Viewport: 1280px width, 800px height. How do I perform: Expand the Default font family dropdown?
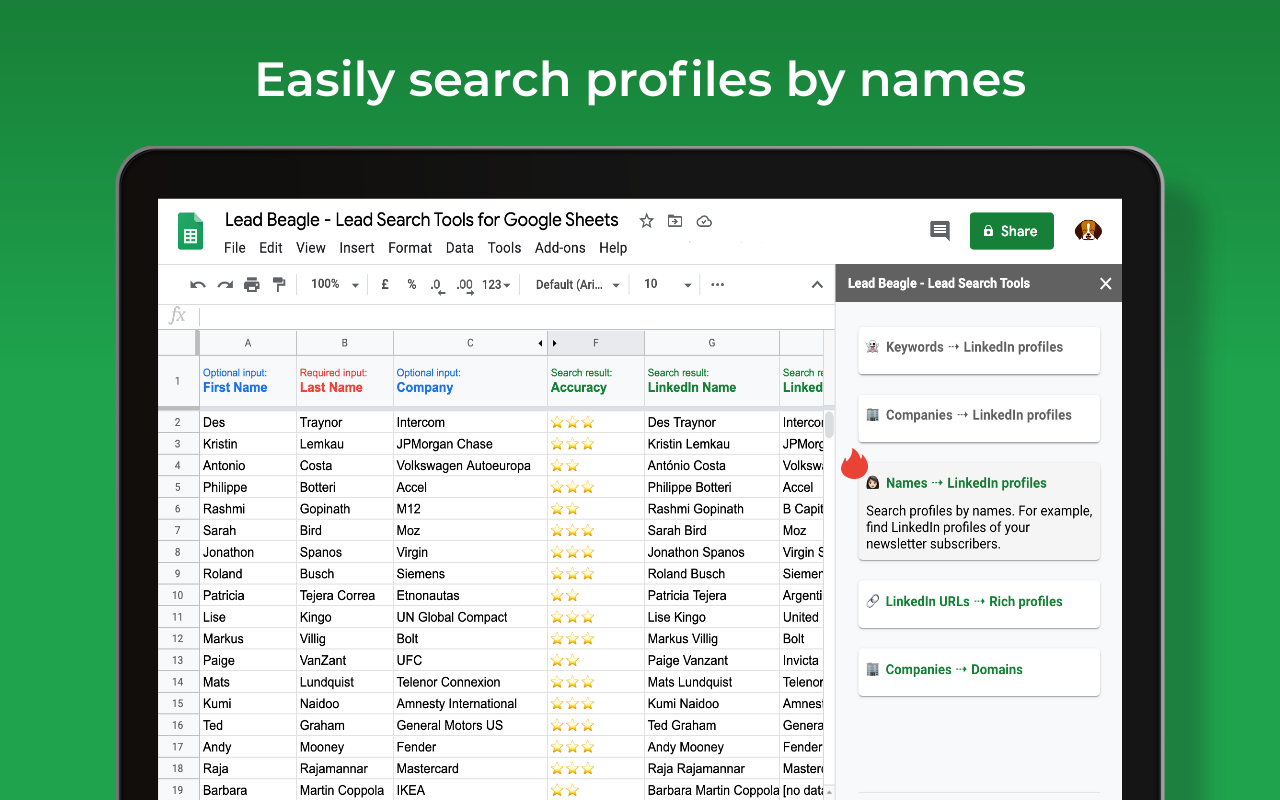point(577,285)
